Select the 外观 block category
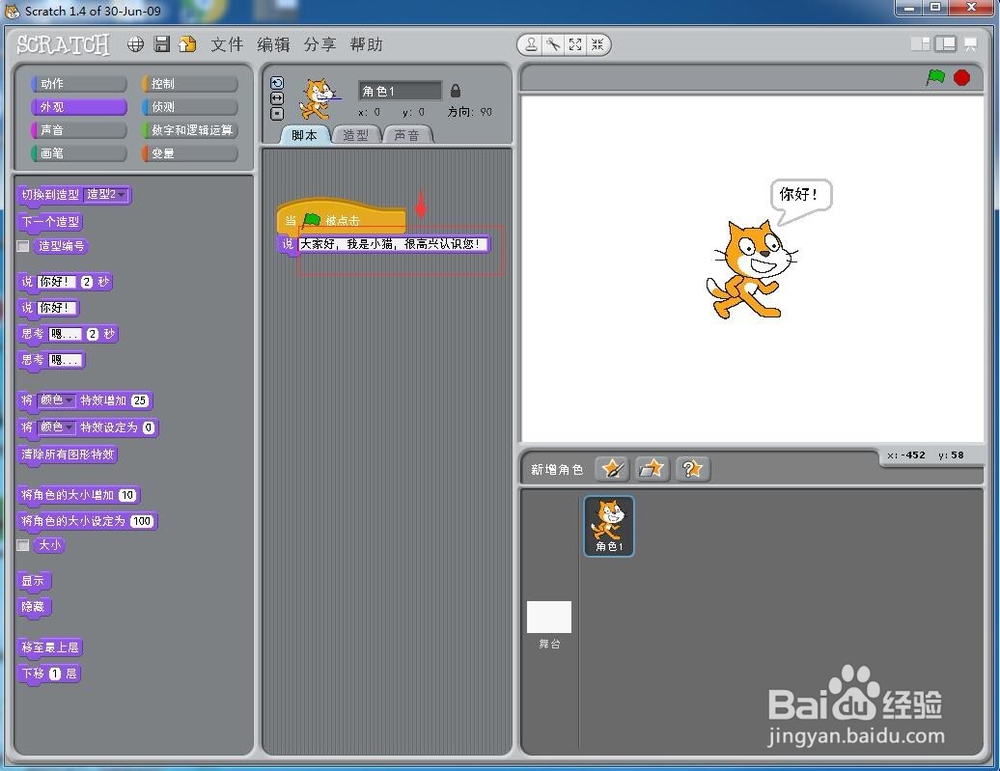This screenshot has height=771, width=1000. tap(78, 106)
